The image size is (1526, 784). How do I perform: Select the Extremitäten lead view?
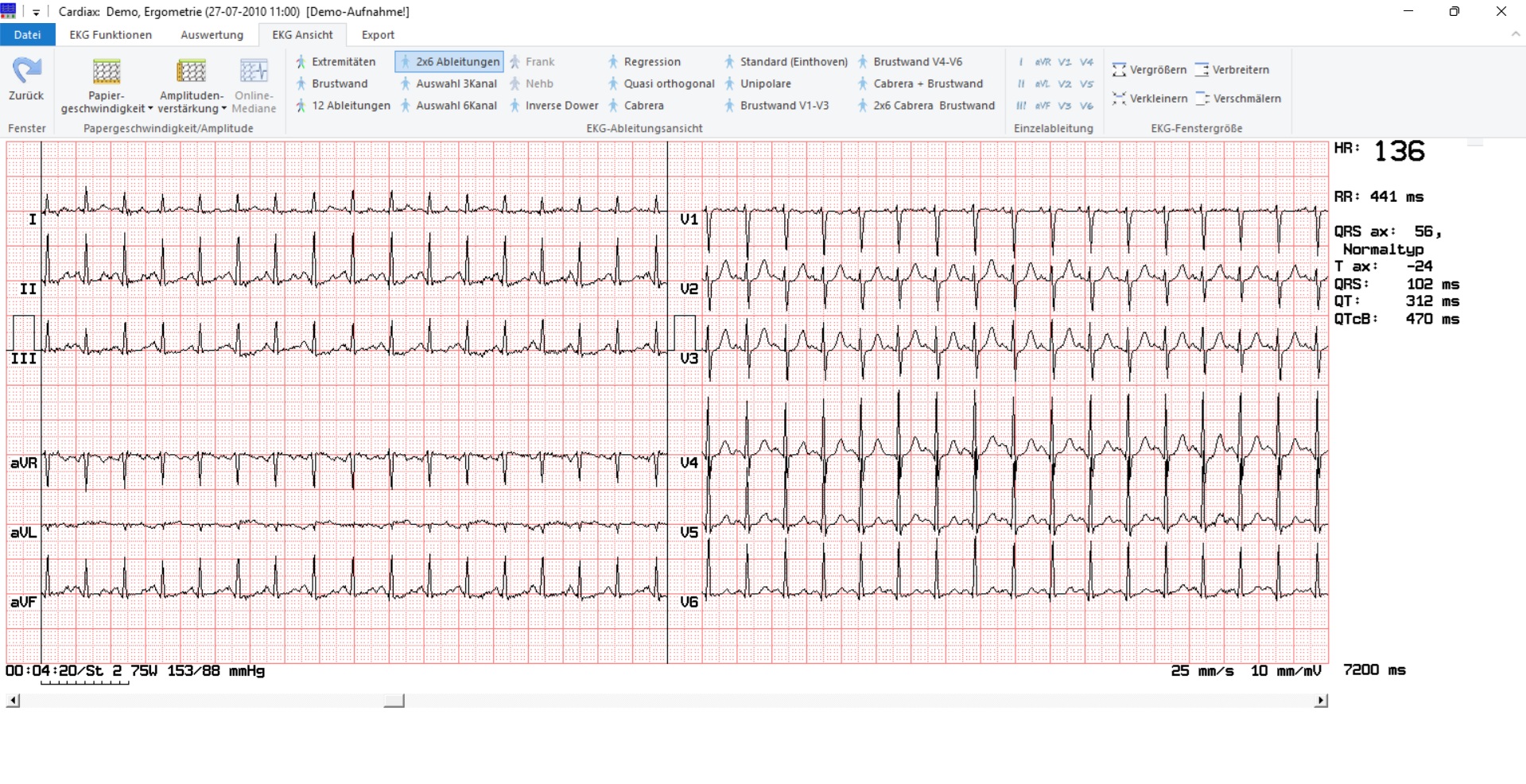(336, 61)
